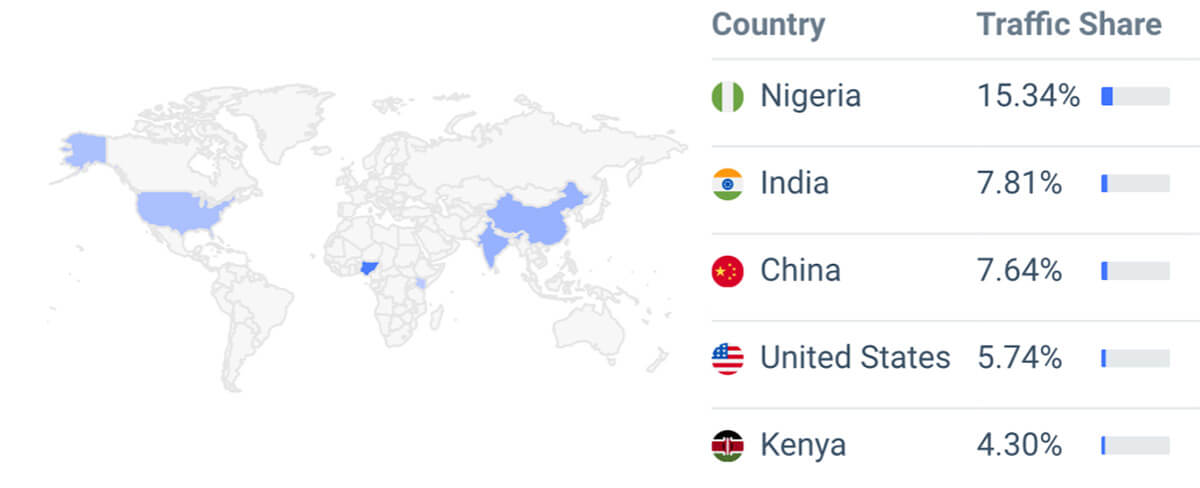This screenshot has height=488, width=1200.
Task: Open the Nigeria country link
Action: pos(810,96)
